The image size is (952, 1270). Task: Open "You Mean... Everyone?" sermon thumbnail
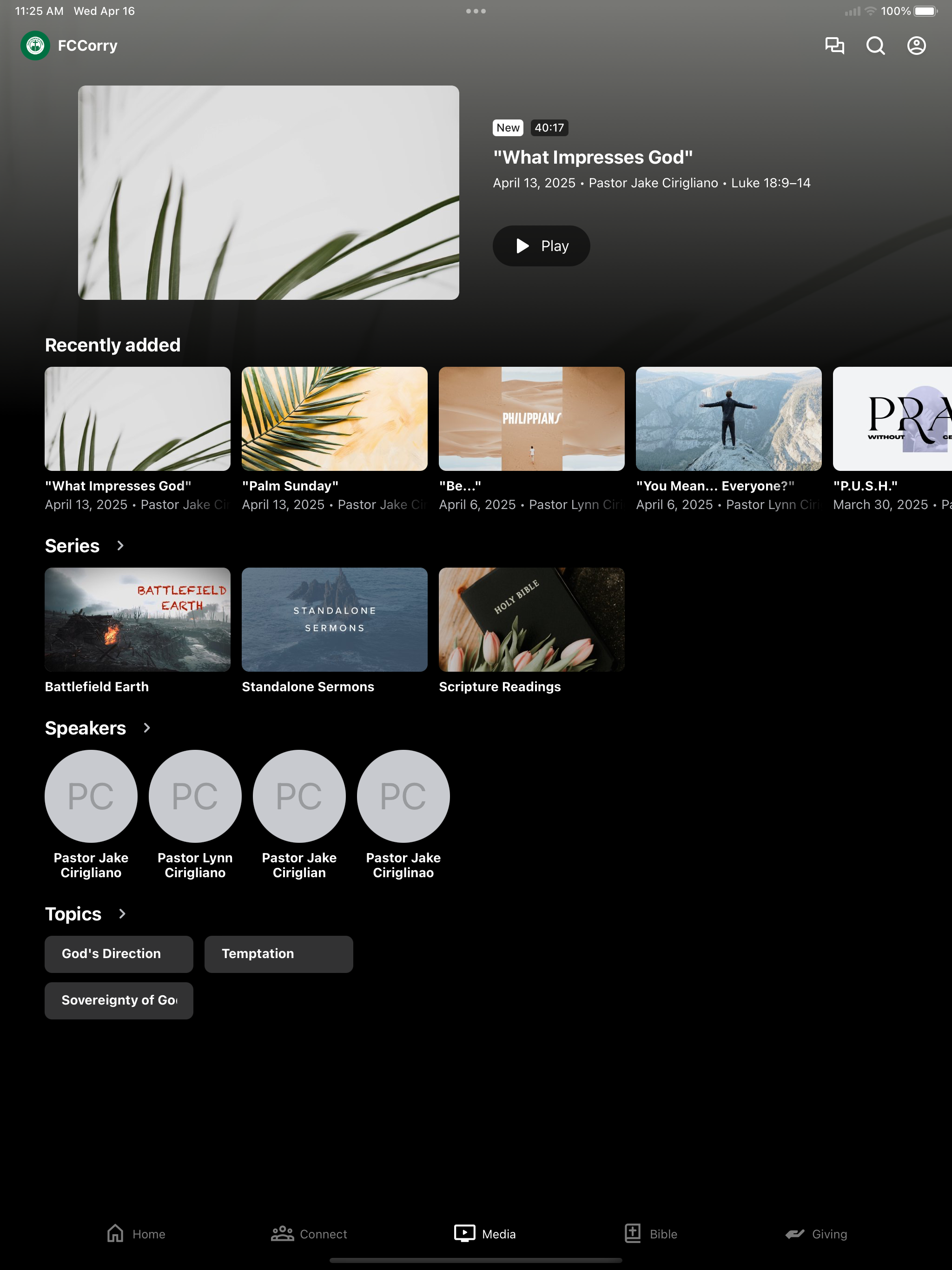click(x=728, y=418)
